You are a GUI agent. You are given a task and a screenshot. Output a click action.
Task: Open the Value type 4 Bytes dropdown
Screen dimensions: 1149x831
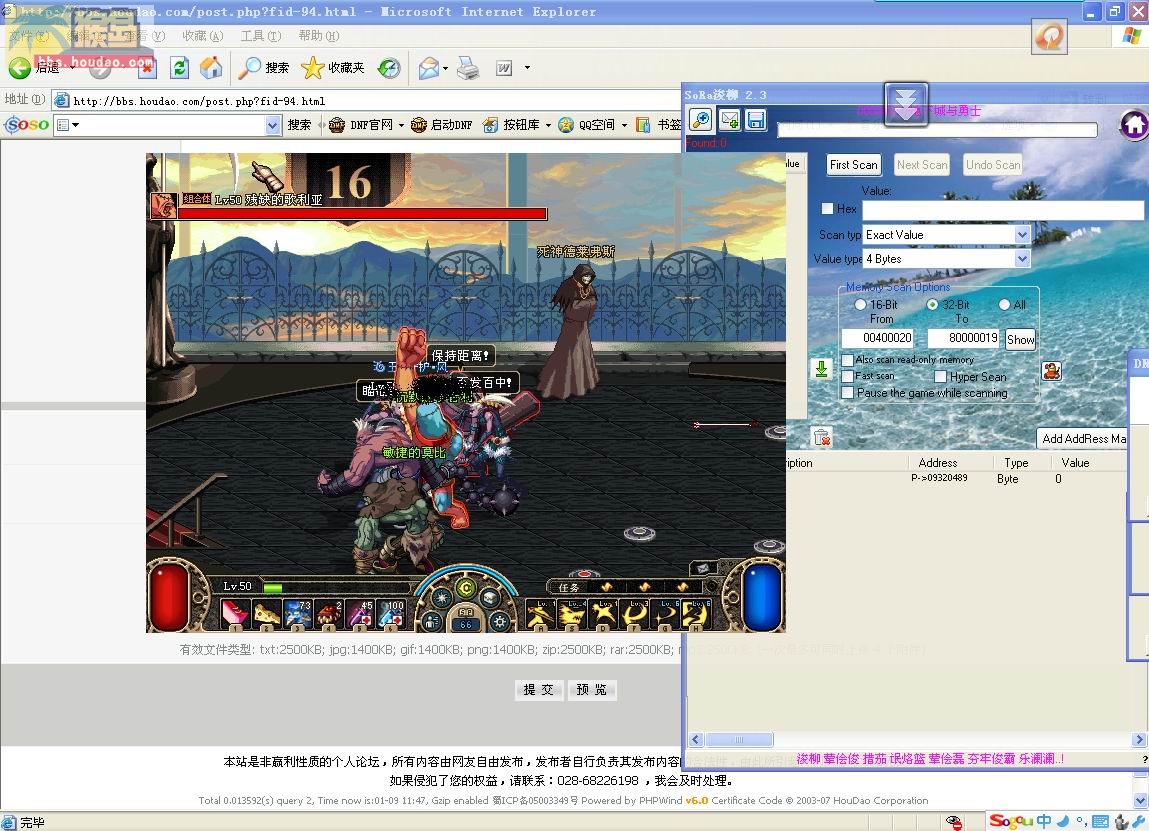click(1022, 259)
